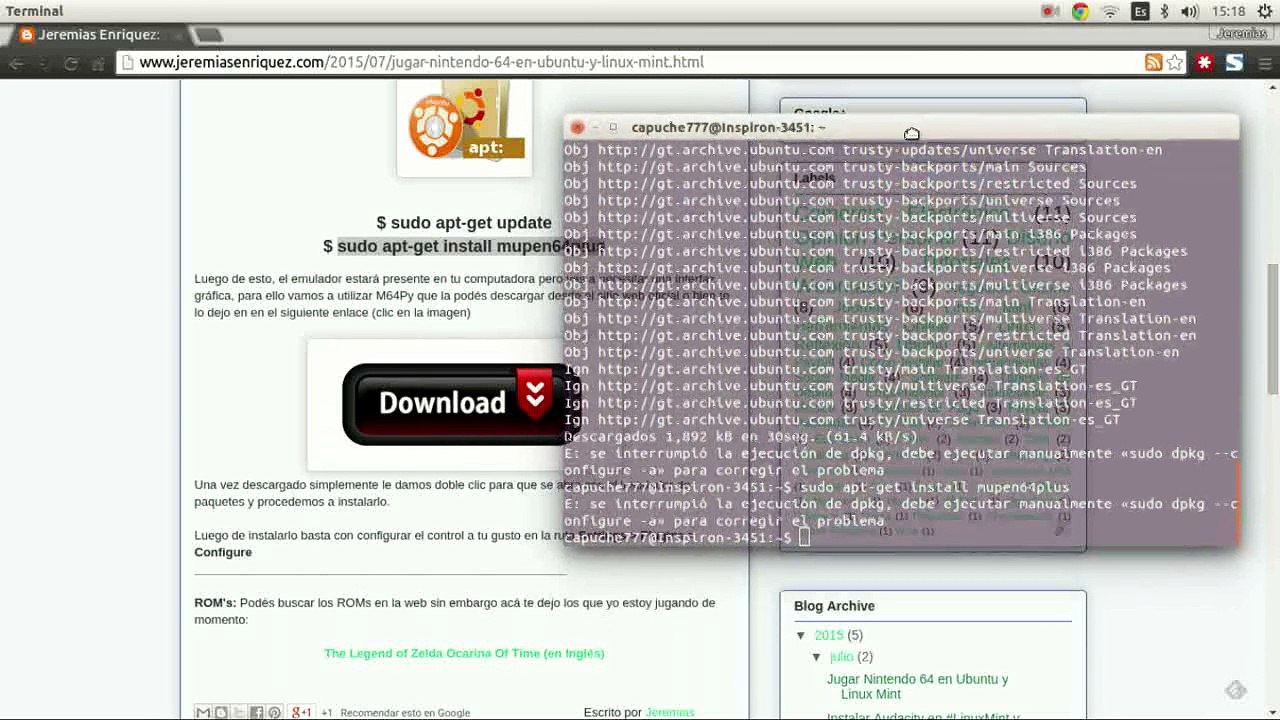1280x720 pixels.
Task: Collapse the 2015 archive triangle
Action: (801, 635)
